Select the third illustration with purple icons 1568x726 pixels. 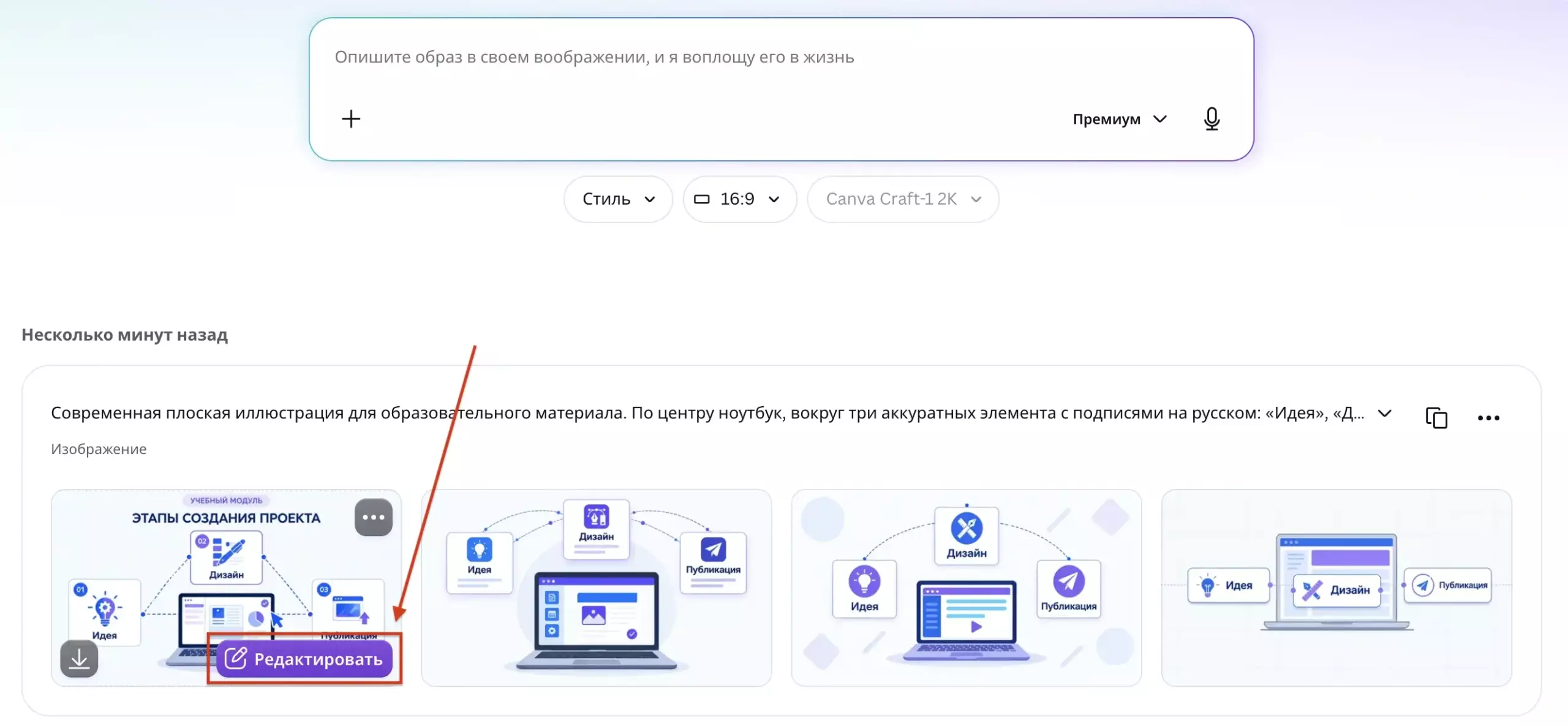[x=966, y=588]
